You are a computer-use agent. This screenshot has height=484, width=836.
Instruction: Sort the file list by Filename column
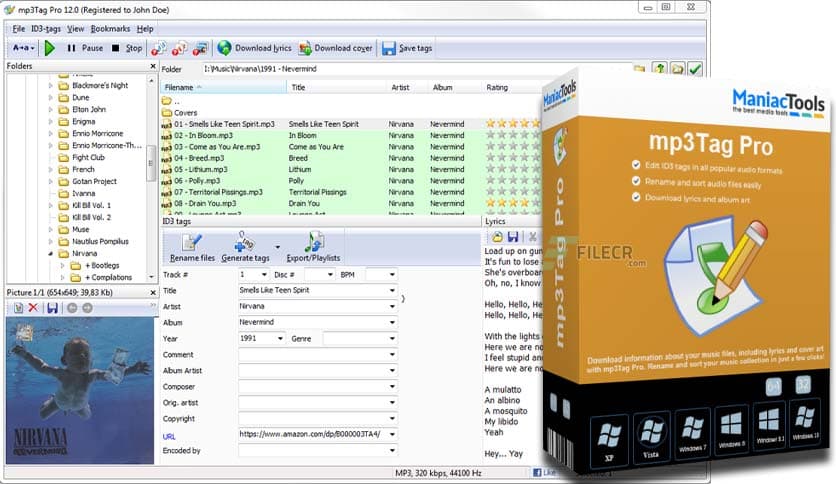point(224,87)
